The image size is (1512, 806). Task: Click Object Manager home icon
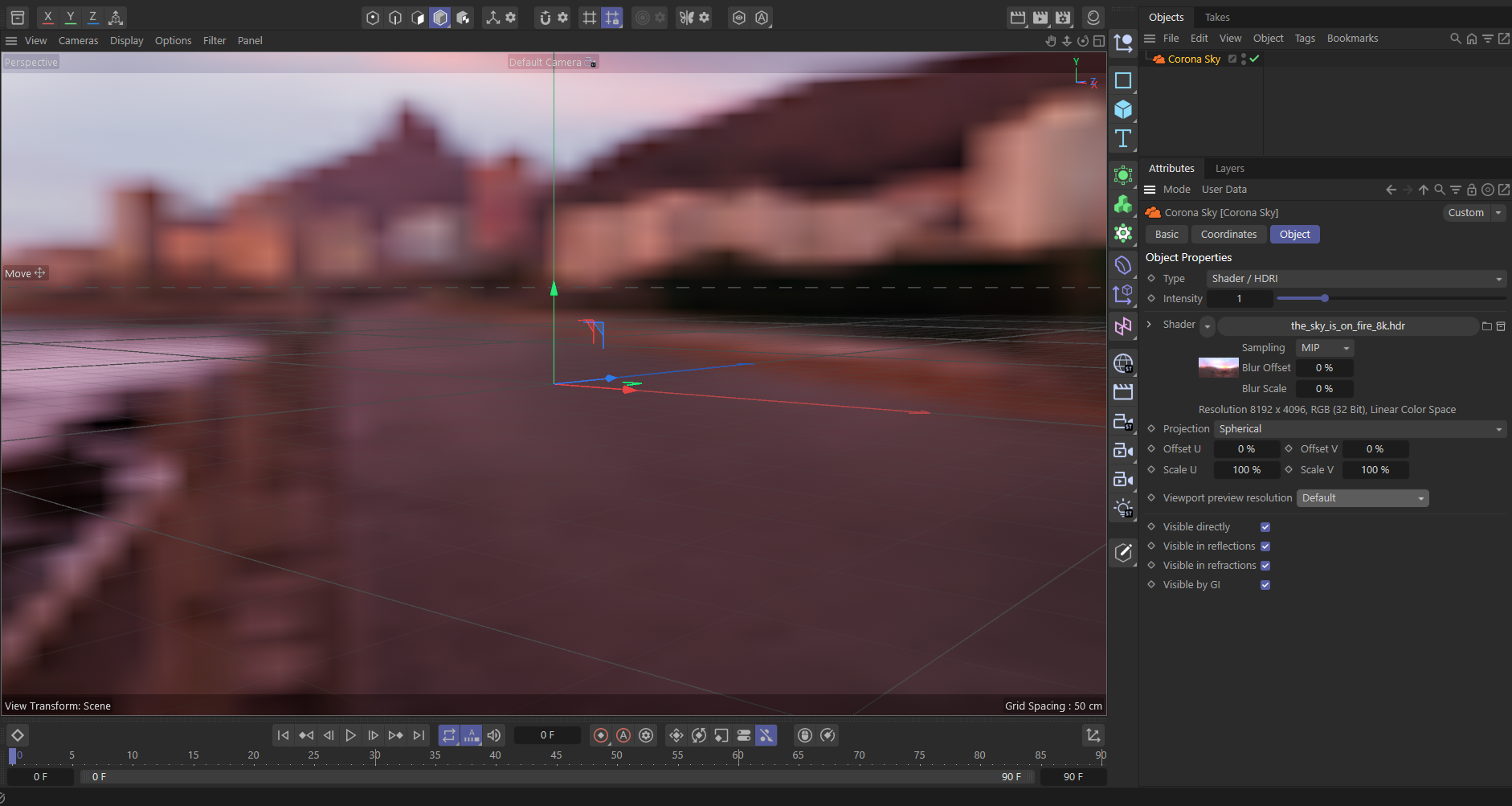(x=1472, y=38)
